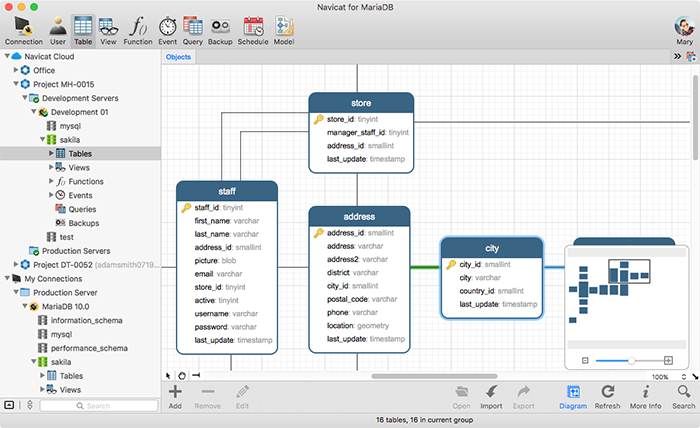Expand the Functions node
The width and height of the screenshot is (700, 428).
[x=51, y=181]
